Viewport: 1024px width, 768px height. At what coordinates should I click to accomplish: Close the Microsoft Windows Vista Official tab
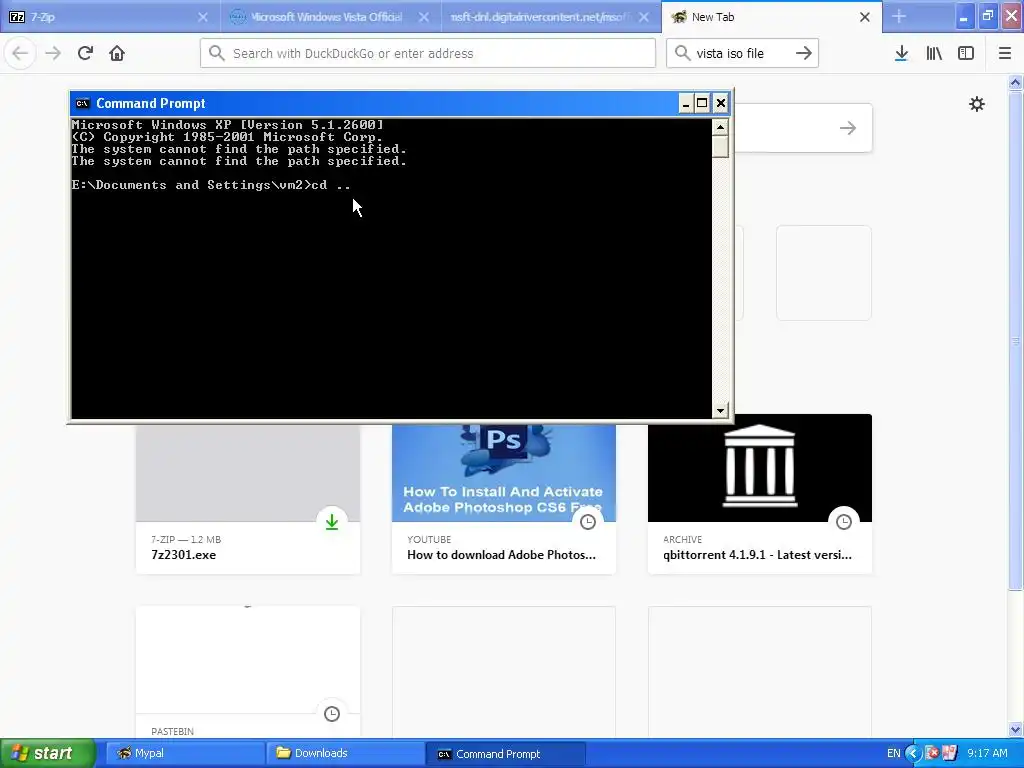click(424, 17)
